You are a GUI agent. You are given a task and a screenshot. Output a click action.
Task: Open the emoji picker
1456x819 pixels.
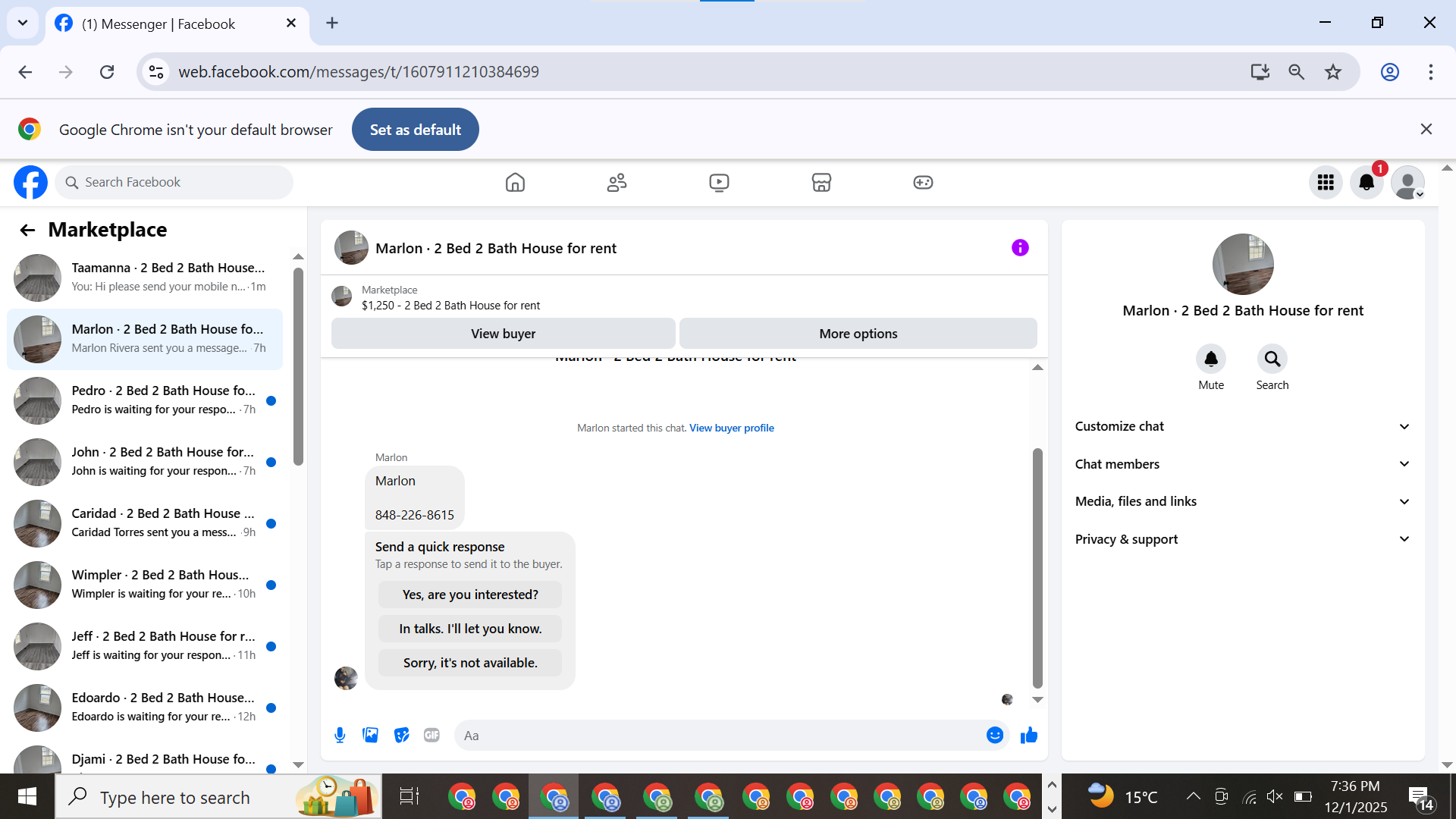(995, 735)
